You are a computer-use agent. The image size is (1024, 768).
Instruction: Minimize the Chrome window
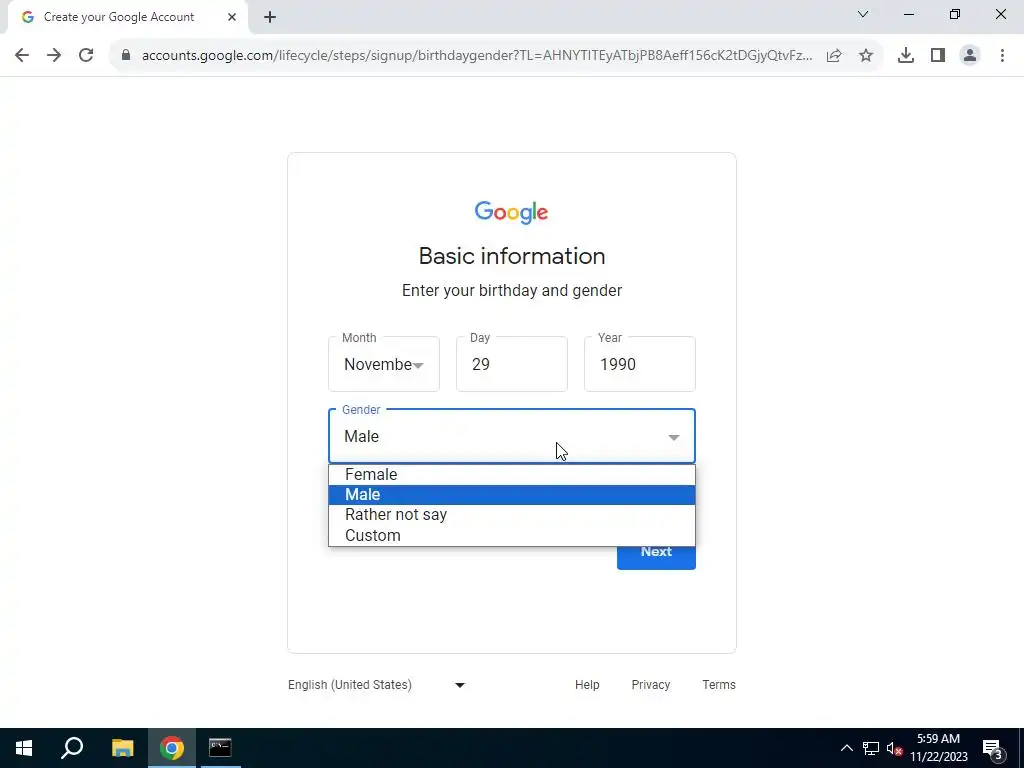click(908, 14)
